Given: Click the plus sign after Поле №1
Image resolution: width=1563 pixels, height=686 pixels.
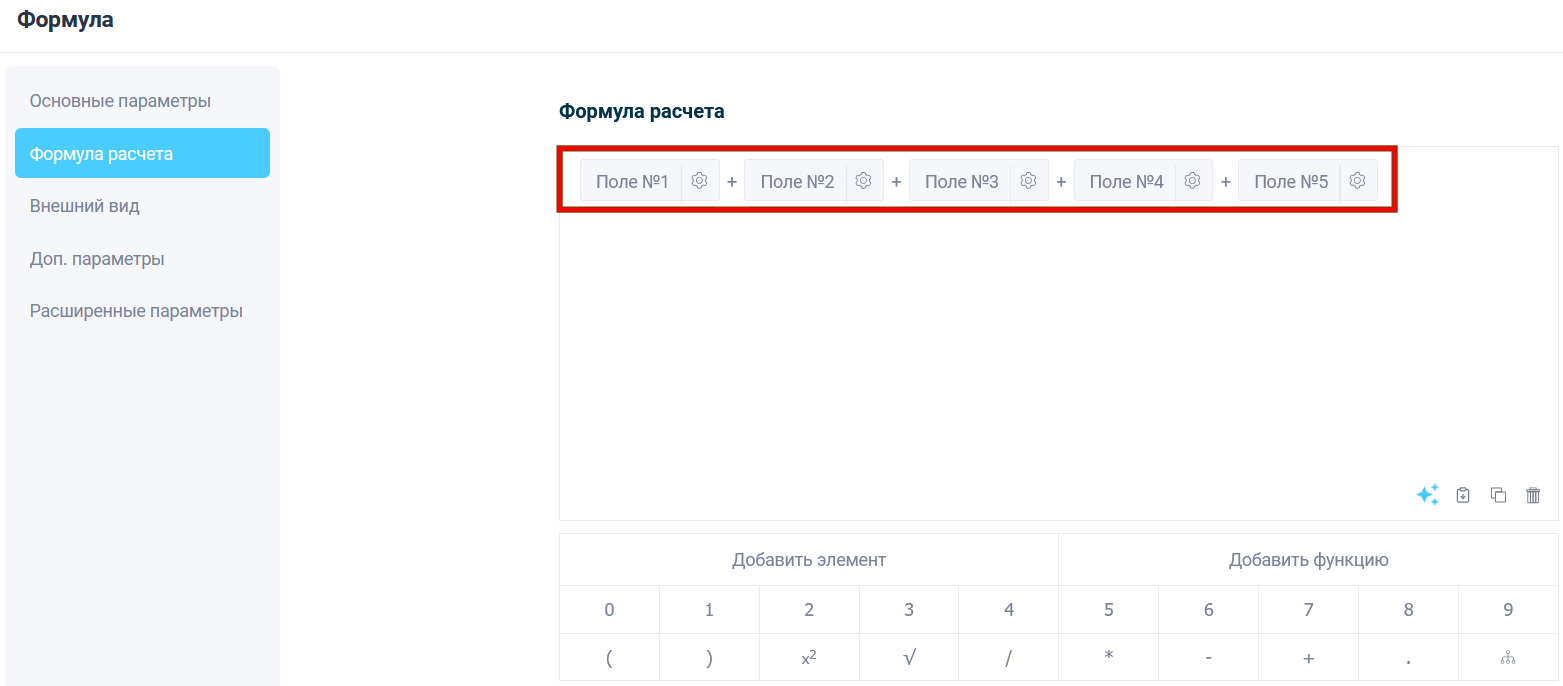Looking at the screenshot, I should pyautogui.click(x=732, y=182).
